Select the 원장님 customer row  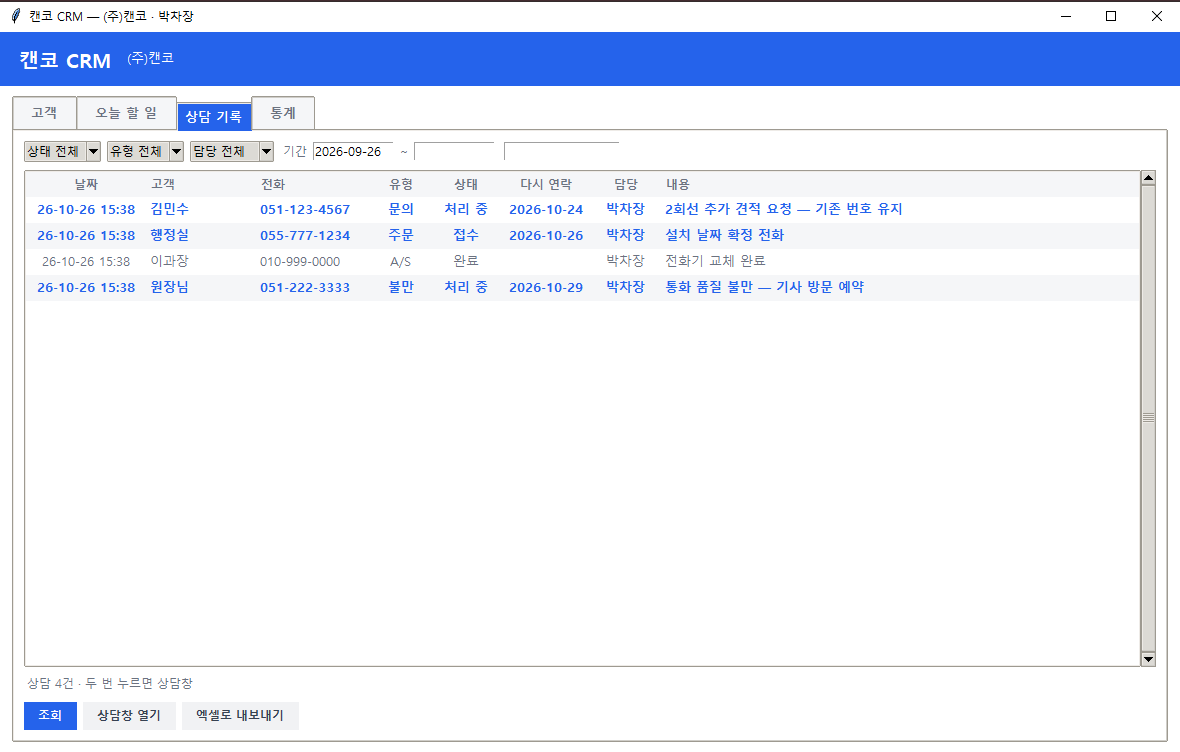[582, 288]
